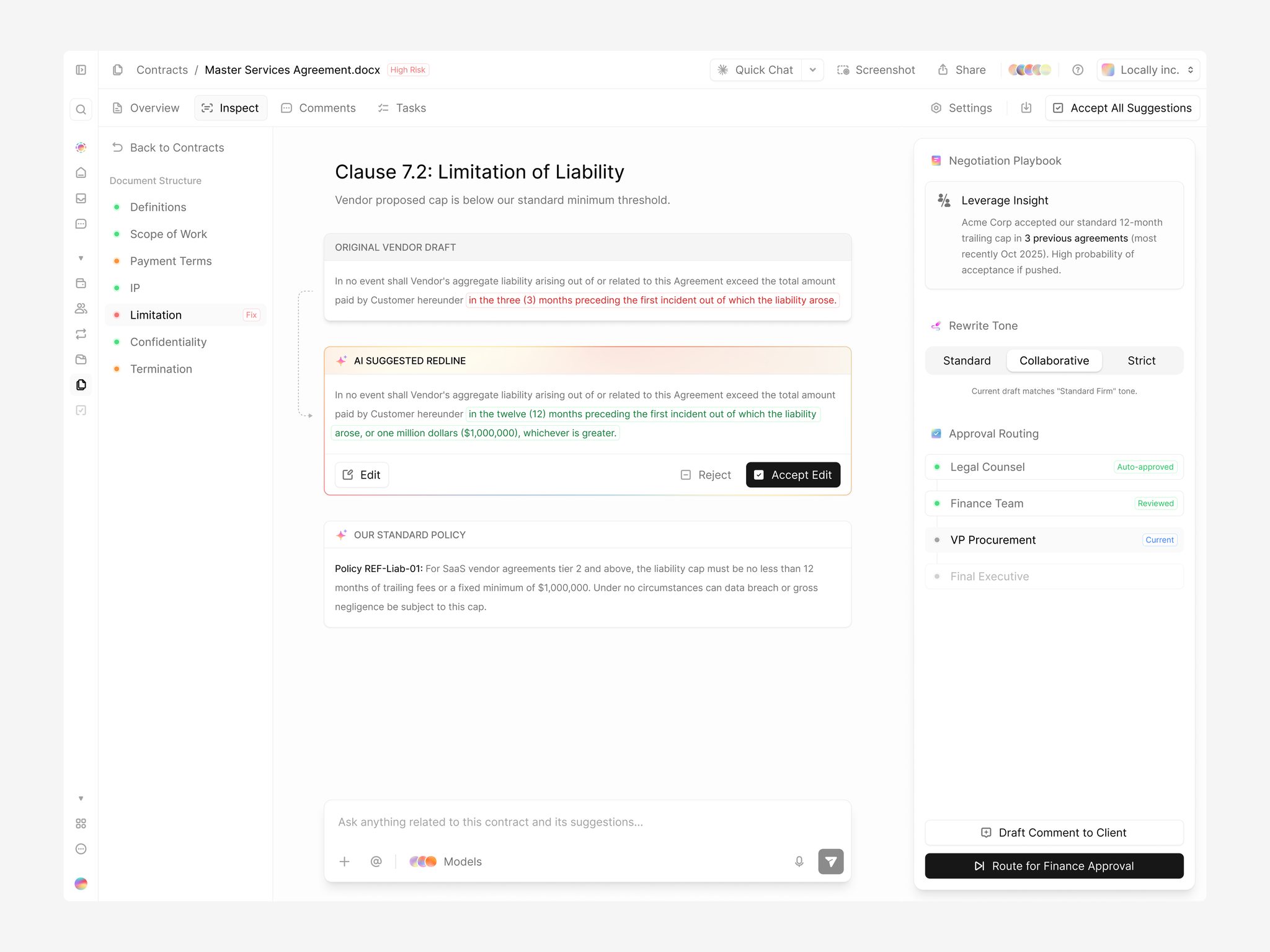
Task: Open the Locally inc. workspace switcher
Action: pyautogui.click(x=1148, y=70)
